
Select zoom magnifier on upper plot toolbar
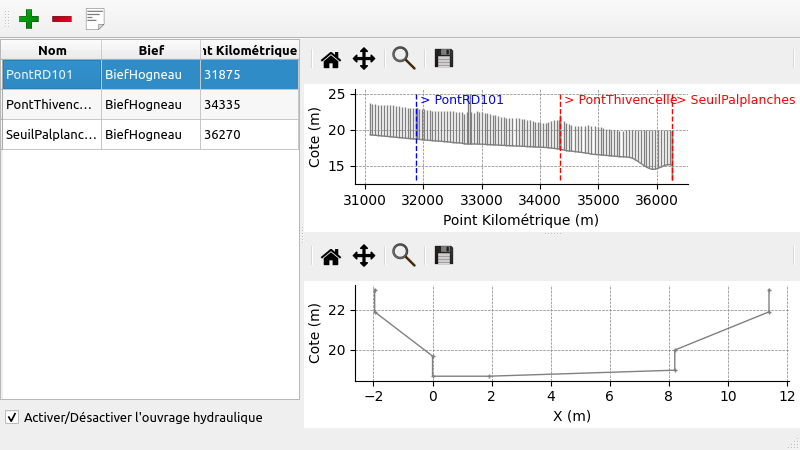point(404,58)
